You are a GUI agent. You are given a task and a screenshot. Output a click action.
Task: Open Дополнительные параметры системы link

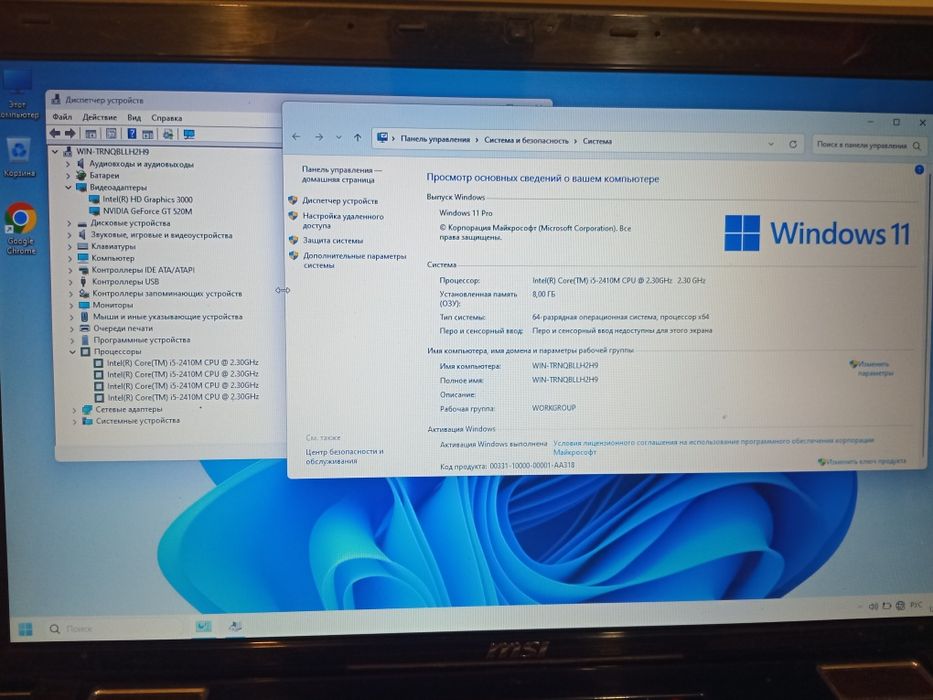(x=355, y=261)
